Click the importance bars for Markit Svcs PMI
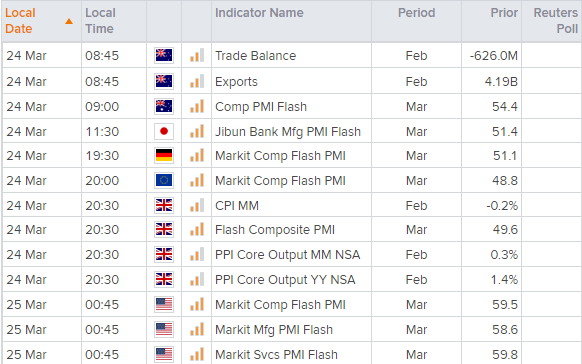The height and width of the screenshot is (364, 582). point(197,354)
